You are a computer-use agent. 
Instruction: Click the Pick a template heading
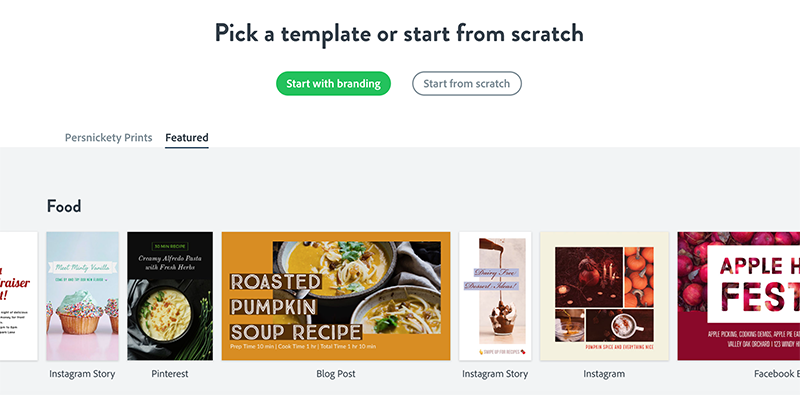pos(399,33)
